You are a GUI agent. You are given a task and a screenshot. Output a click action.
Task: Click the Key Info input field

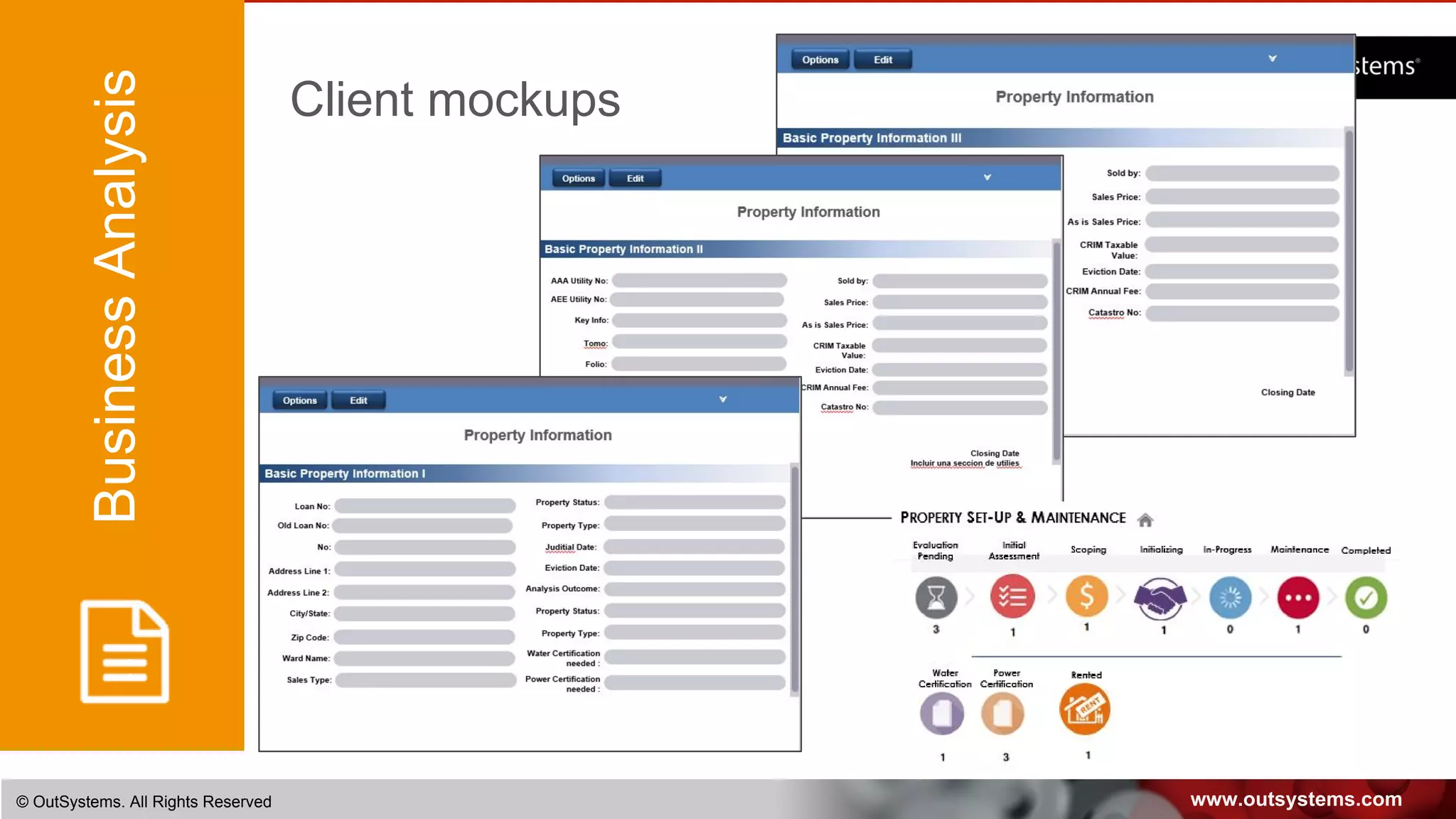click(699, 321)
